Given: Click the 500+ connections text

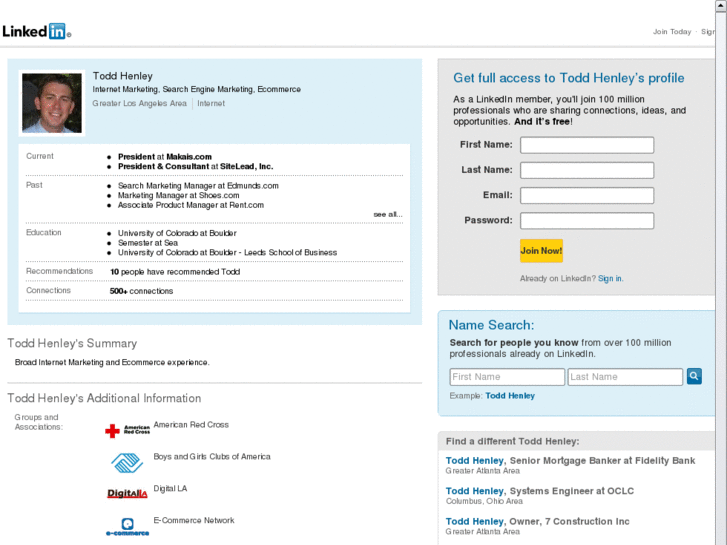Looking at the screenshot, I should click(141, 291).
